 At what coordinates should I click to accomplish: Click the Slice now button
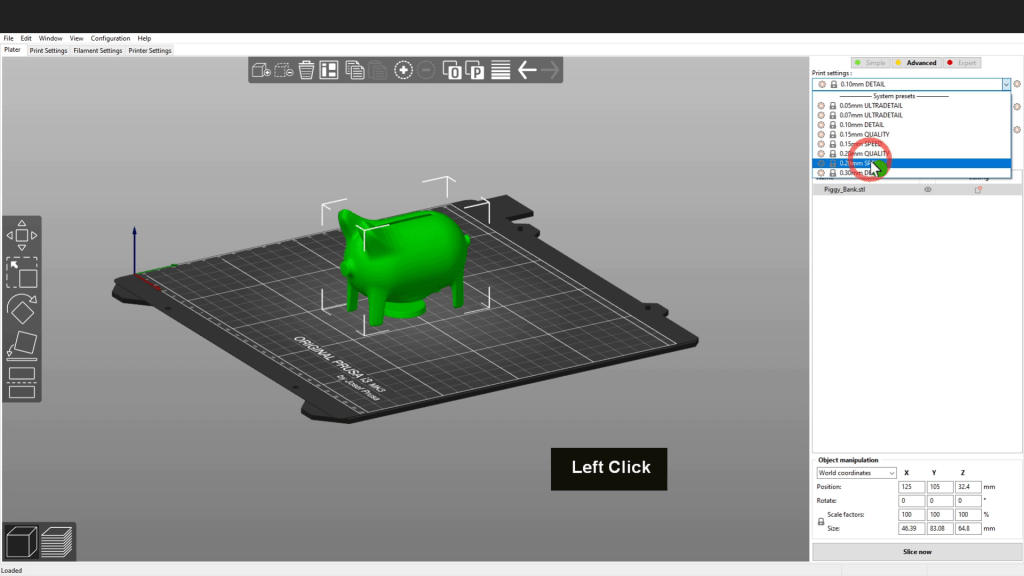(916, 552)
